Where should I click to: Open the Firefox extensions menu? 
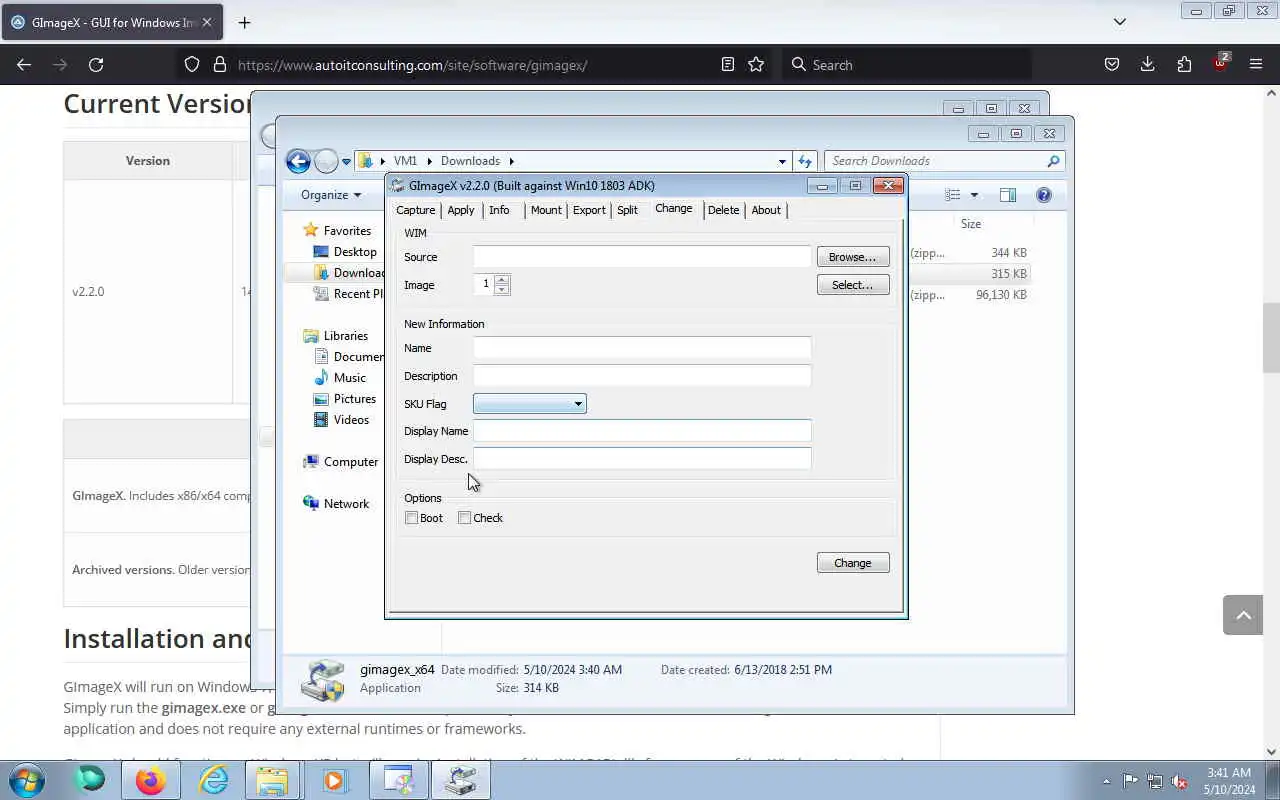1184,65
